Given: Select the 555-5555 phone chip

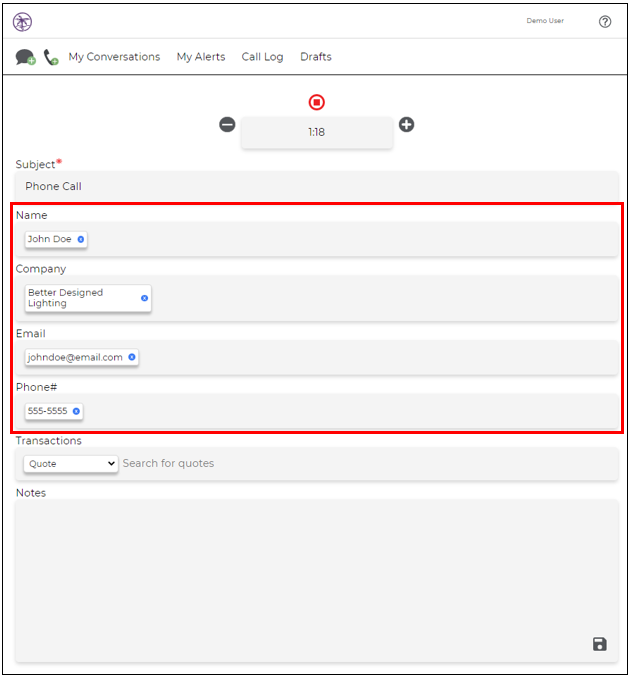Looking at the screenshot, I should [54, 411].
